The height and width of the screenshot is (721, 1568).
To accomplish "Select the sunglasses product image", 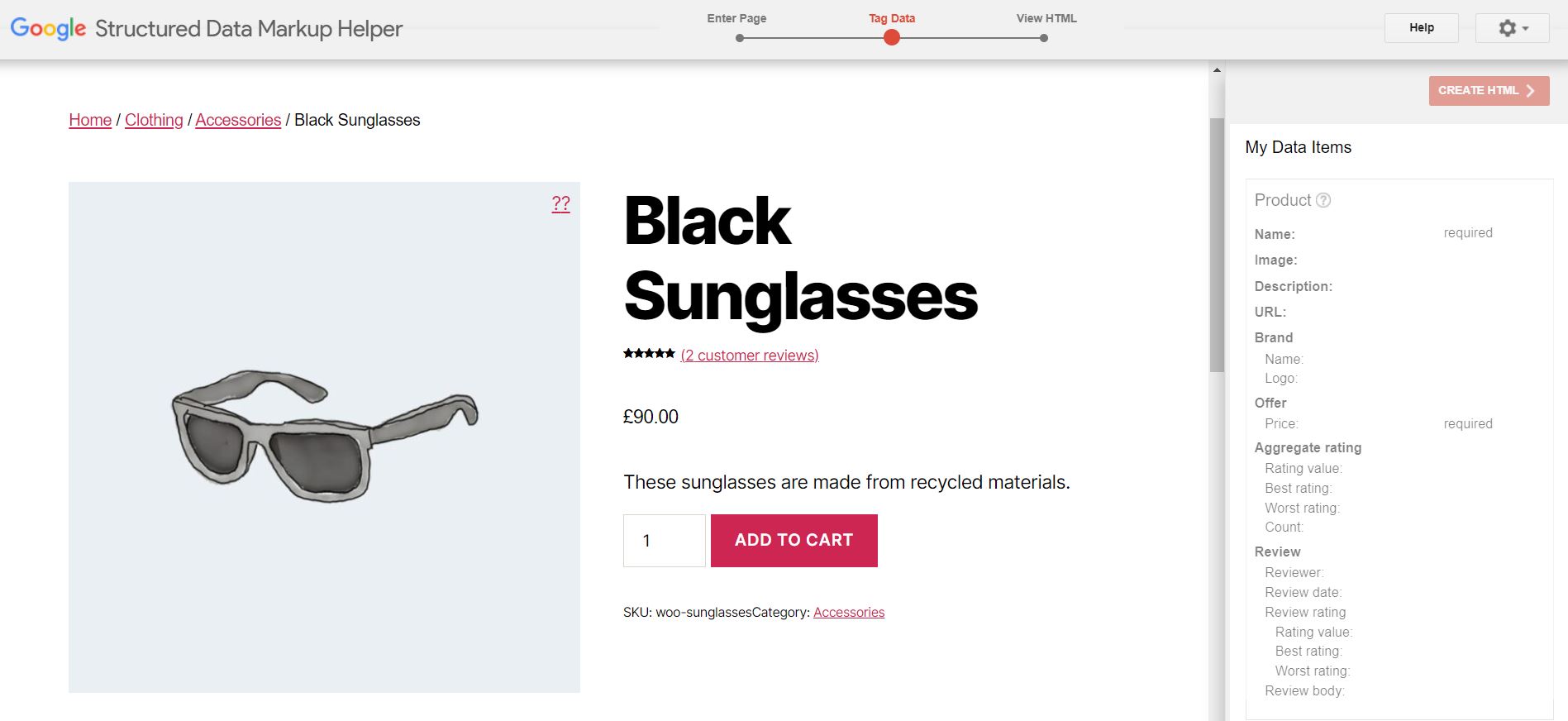I will [x=324, y=437].
